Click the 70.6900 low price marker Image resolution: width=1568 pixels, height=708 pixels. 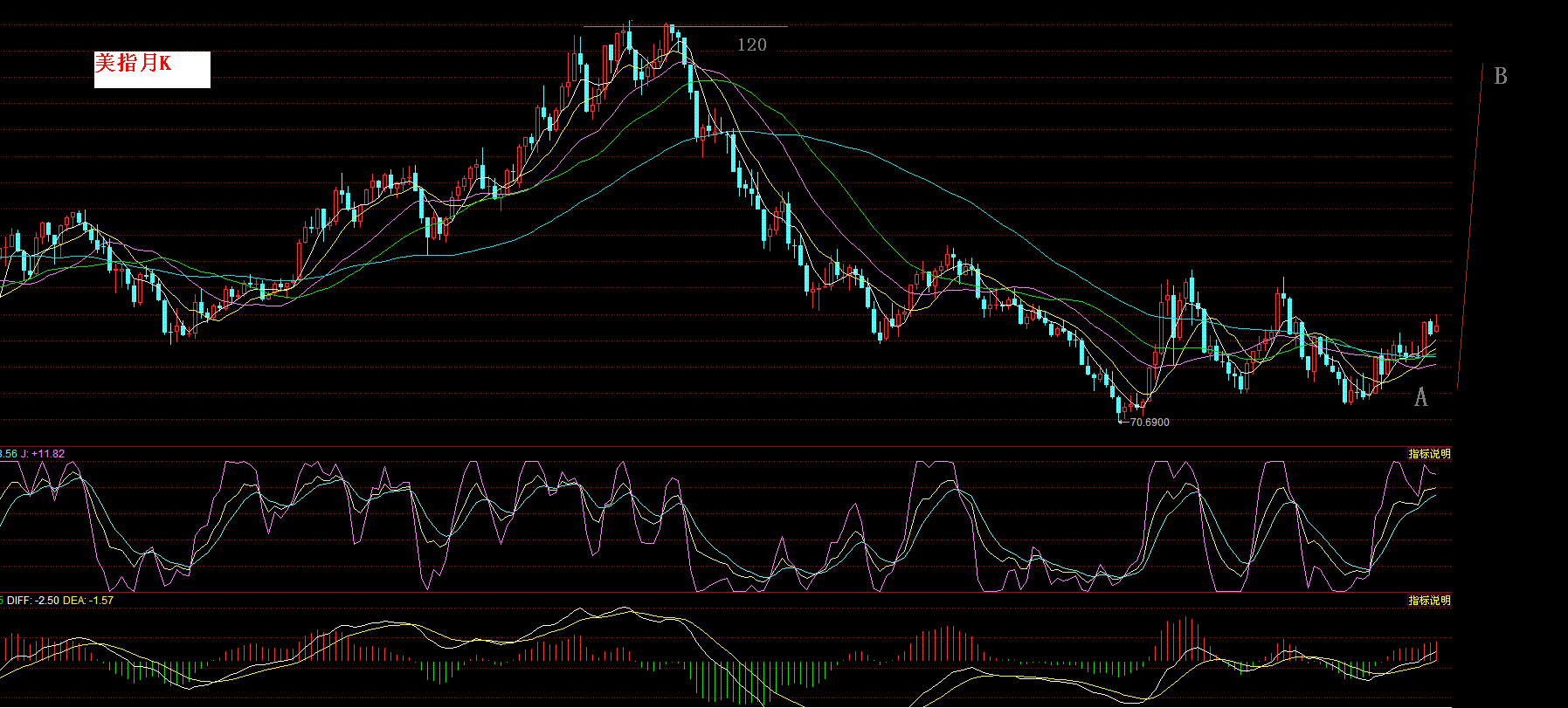[x=1150, y=423]
